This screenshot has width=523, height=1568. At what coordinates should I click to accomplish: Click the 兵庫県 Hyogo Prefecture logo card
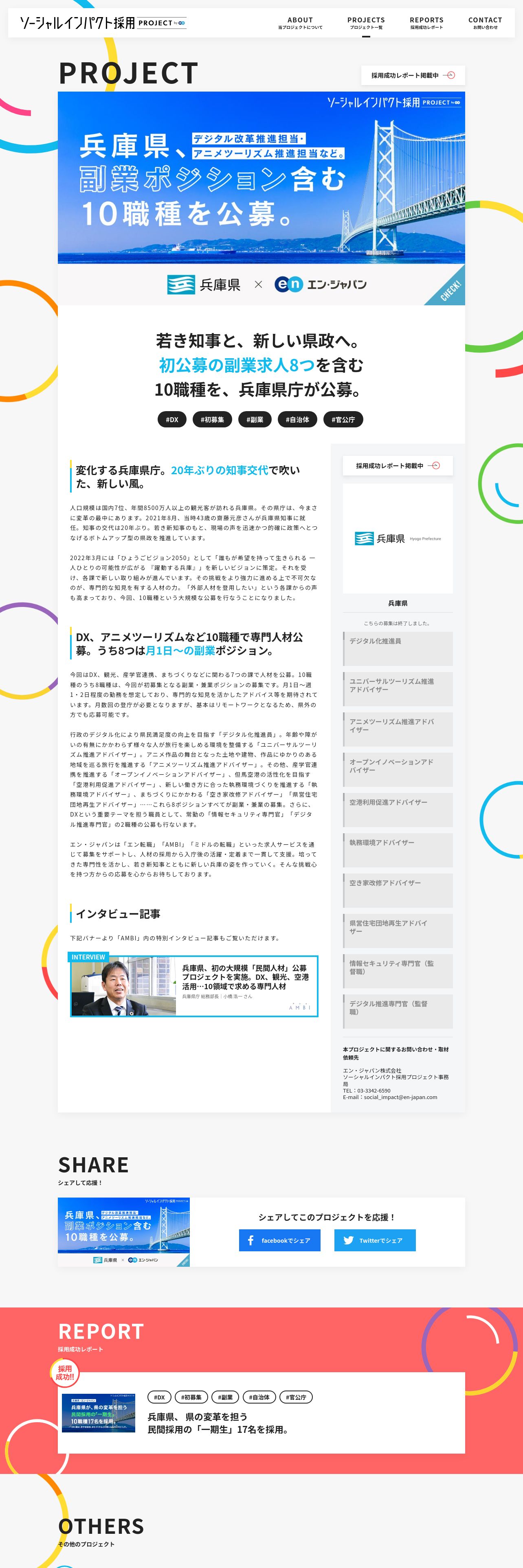click(x=398, y=539)
